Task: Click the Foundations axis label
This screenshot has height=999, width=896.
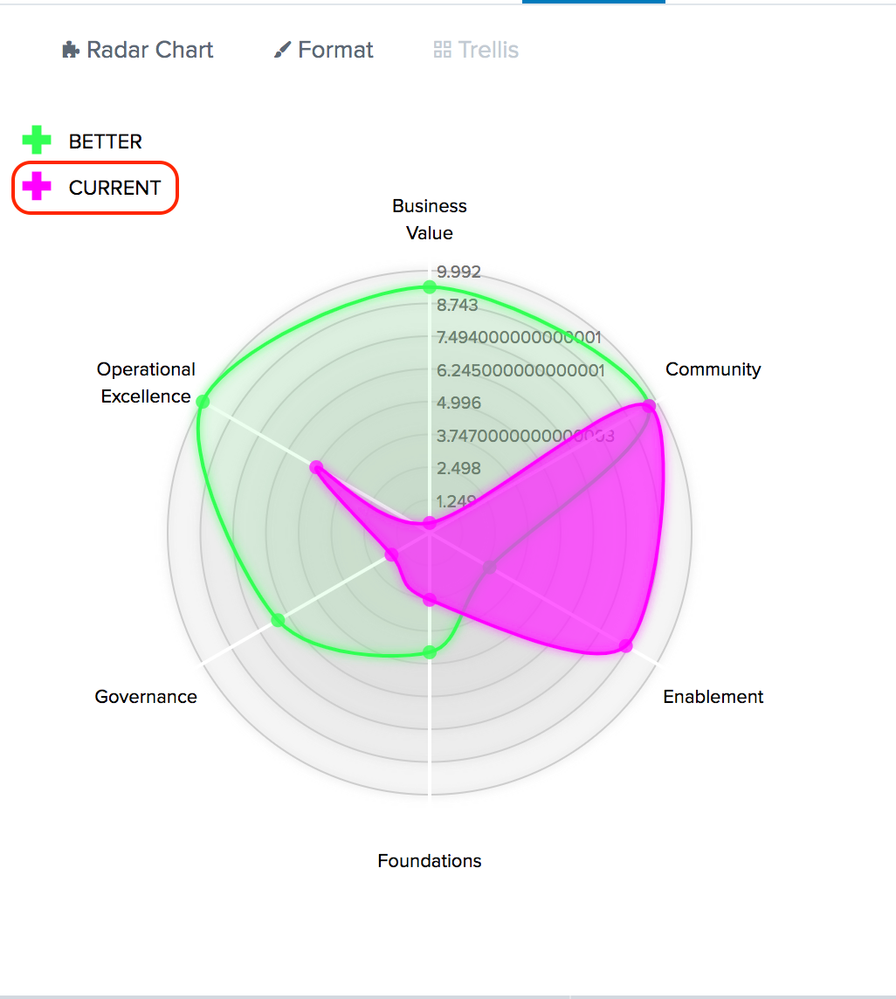Action: click(429, 861)
